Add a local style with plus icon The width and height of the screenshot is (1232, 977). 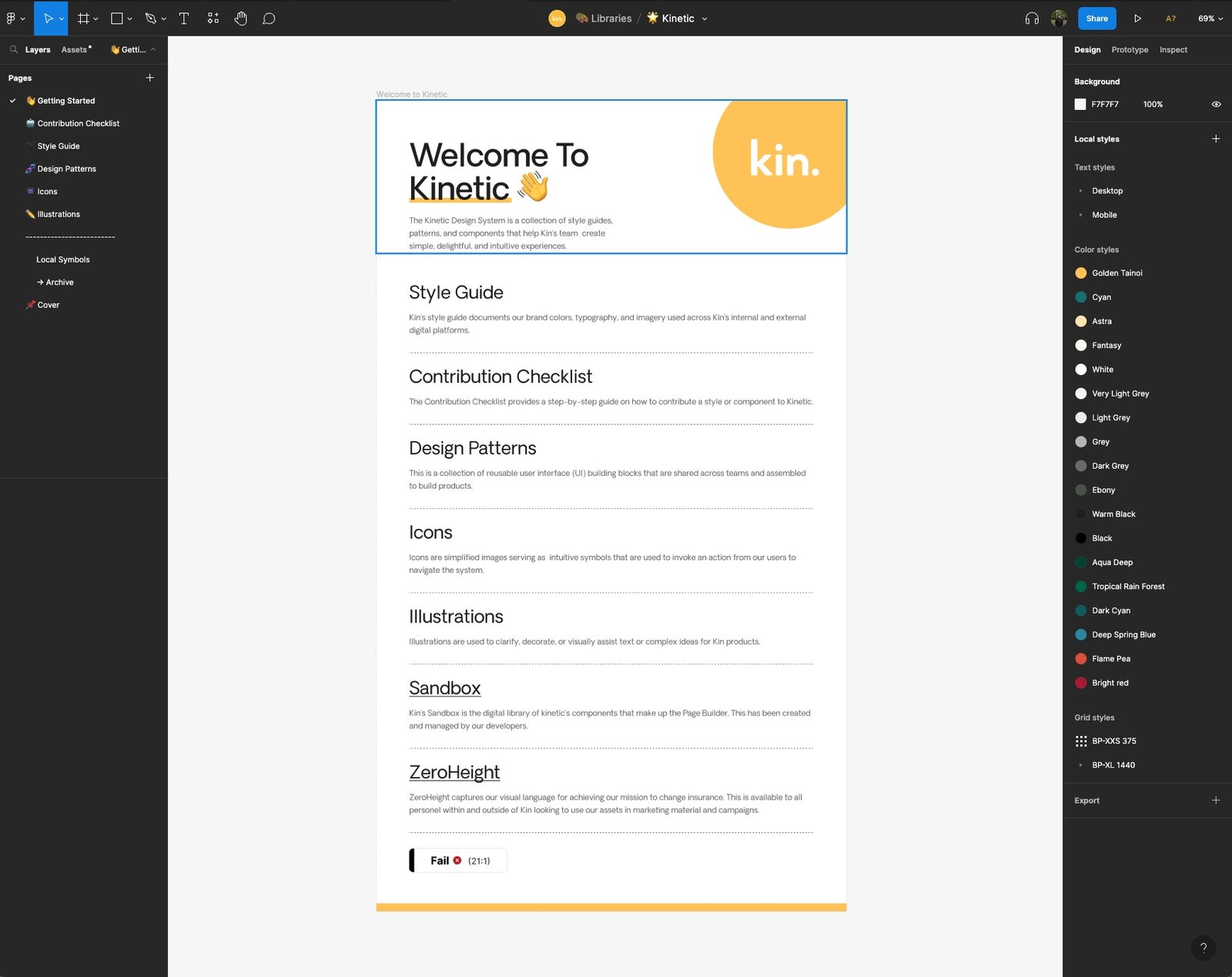point(1216,139)
